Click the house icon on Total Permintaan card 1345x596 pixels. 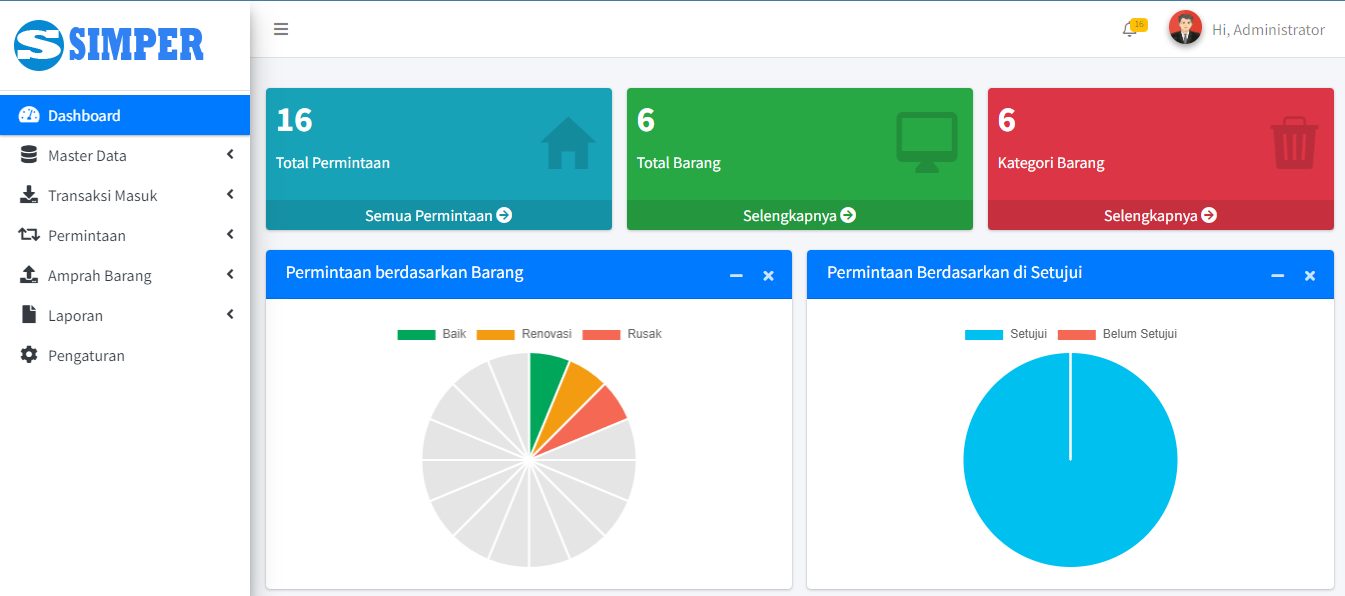pos(568,143)
